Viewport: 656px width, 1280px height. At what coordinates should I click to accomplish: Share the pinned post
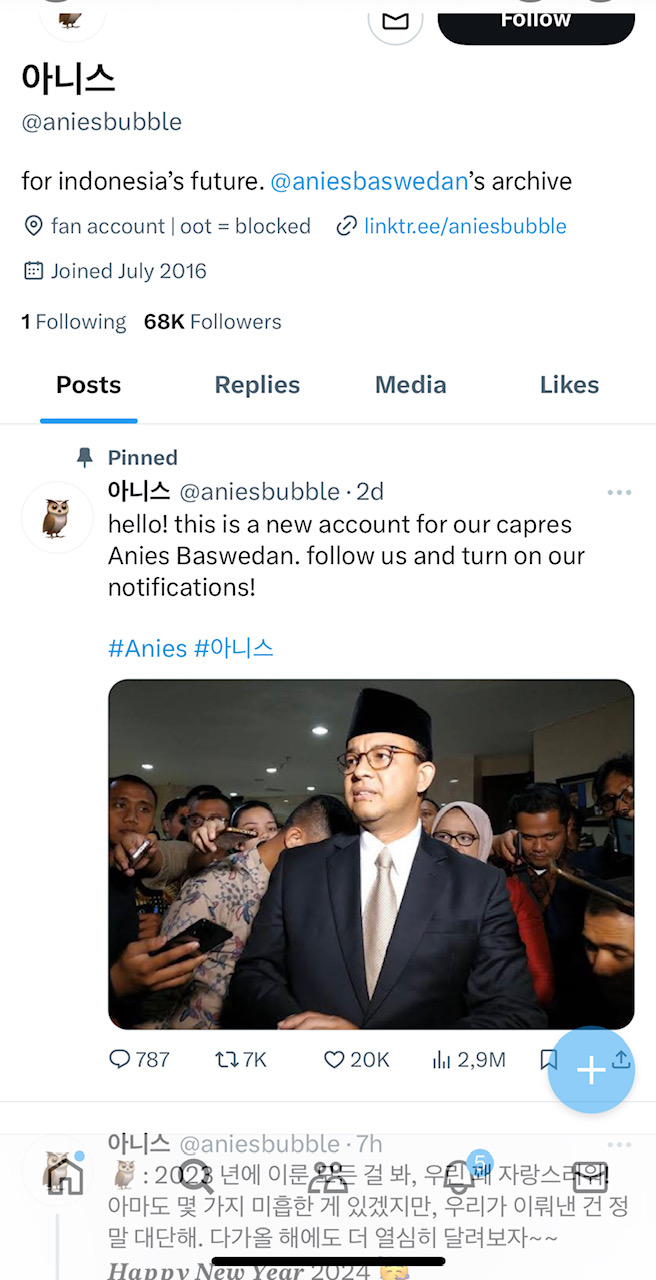[x=621, y=1059]
